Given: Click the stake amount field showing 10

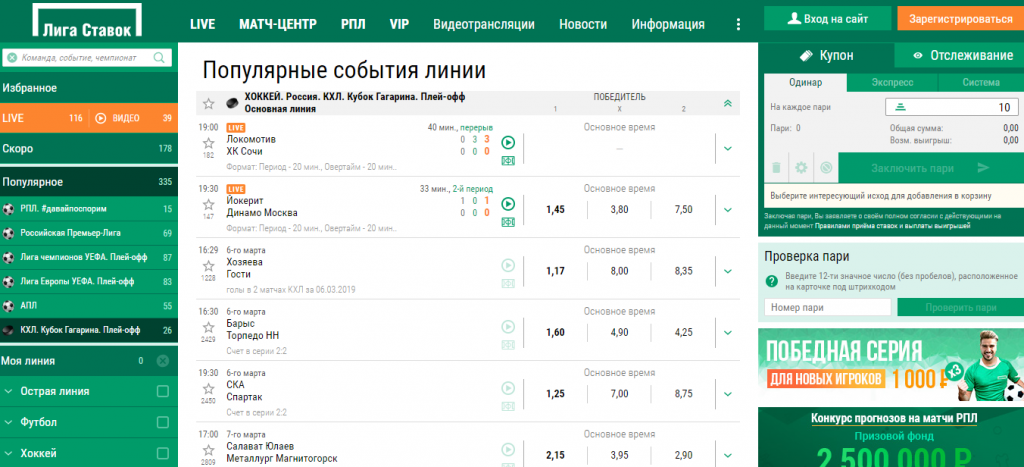Looking at the screenshot, I should [952, 108].
